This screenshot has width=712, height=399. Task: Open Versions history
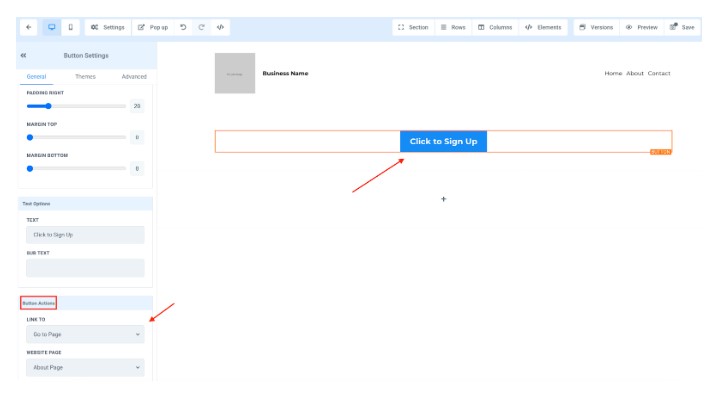[x=596, y=27]
